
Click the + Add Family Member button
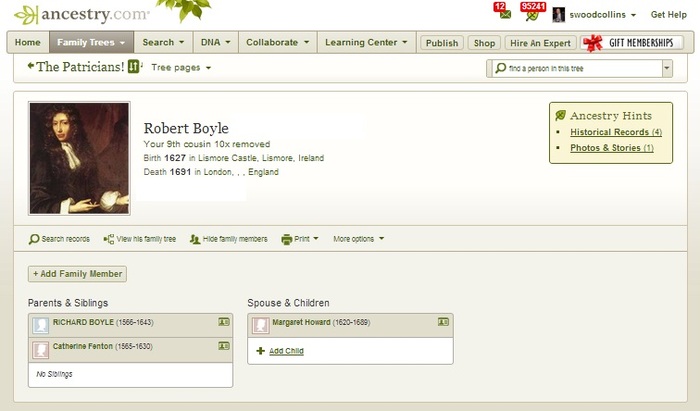[x=77, y=274]
